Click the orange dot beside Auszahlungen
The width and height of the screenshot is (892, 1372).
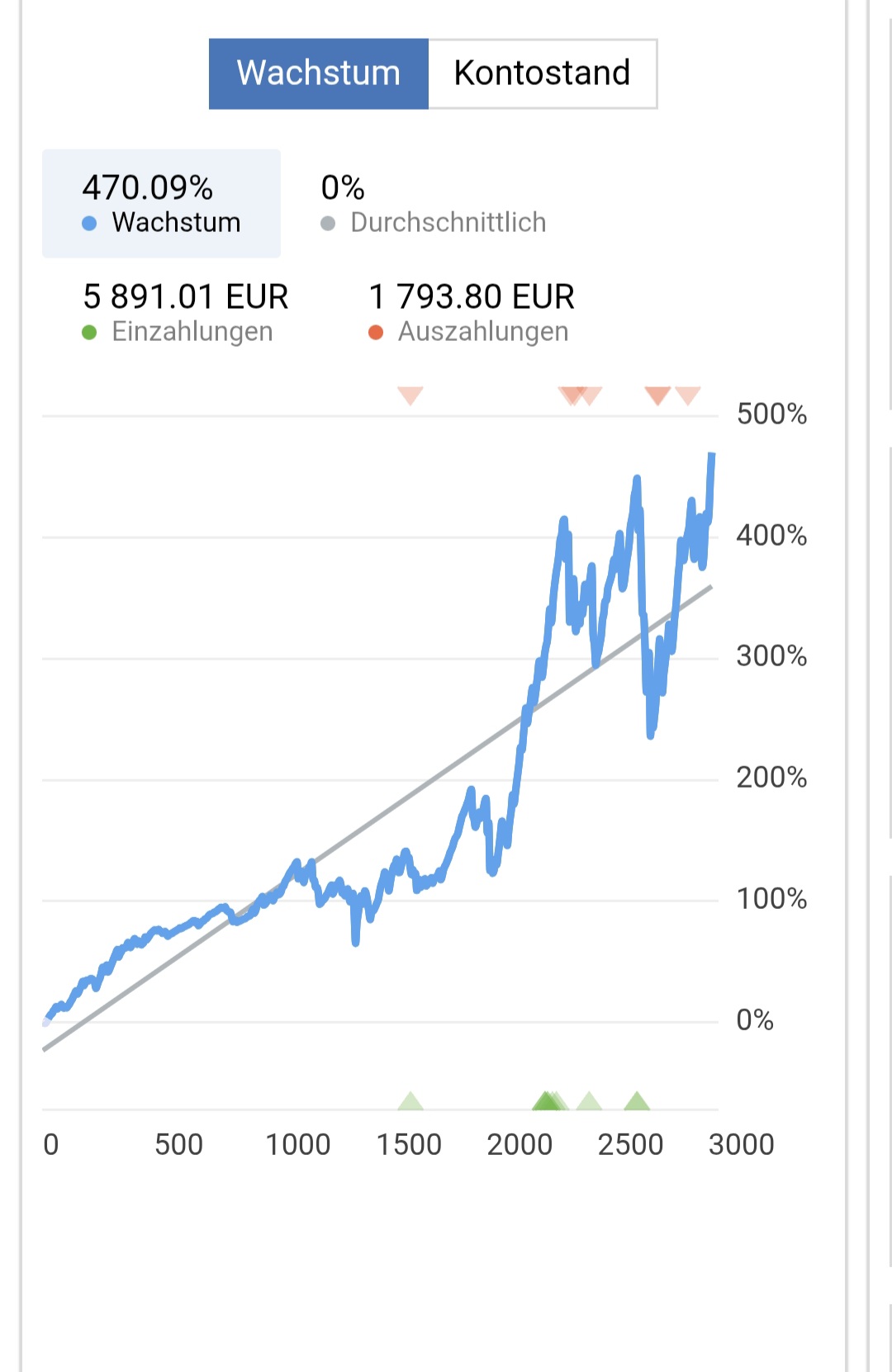coord(376,332)
